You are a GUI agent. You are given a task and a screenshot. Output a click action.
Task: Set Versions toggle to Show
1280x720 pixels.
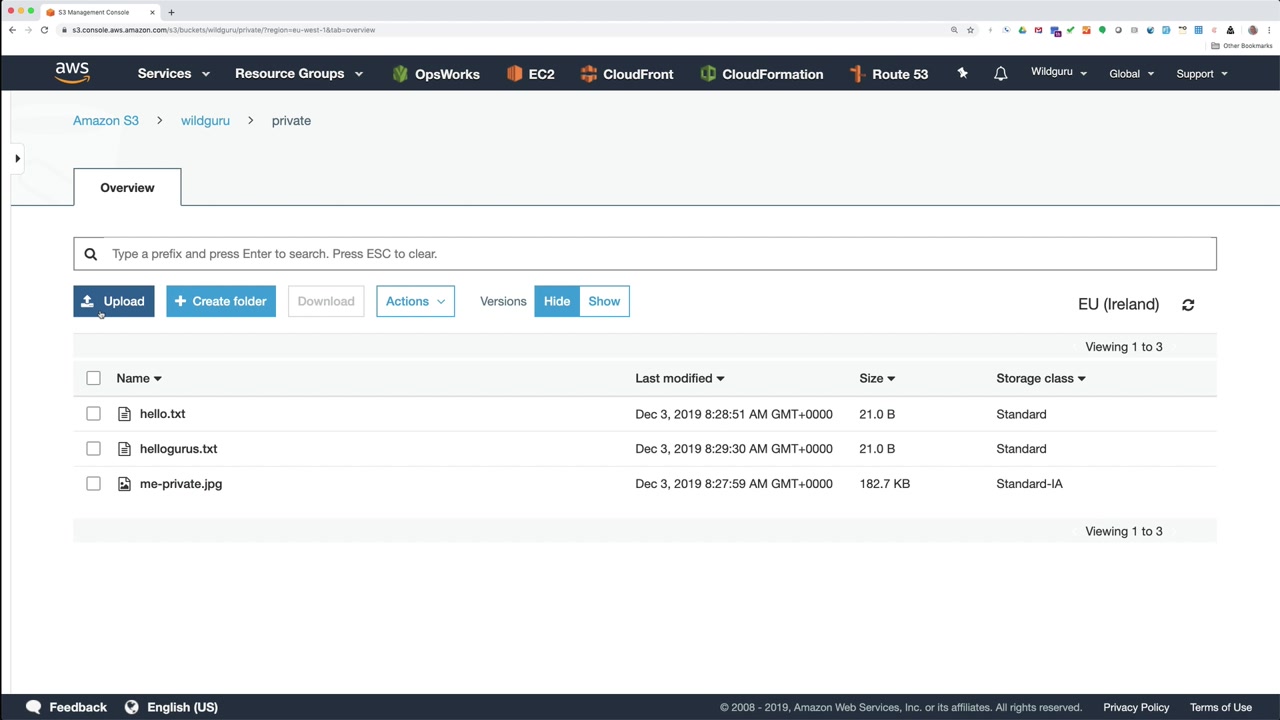coord(604,301)
